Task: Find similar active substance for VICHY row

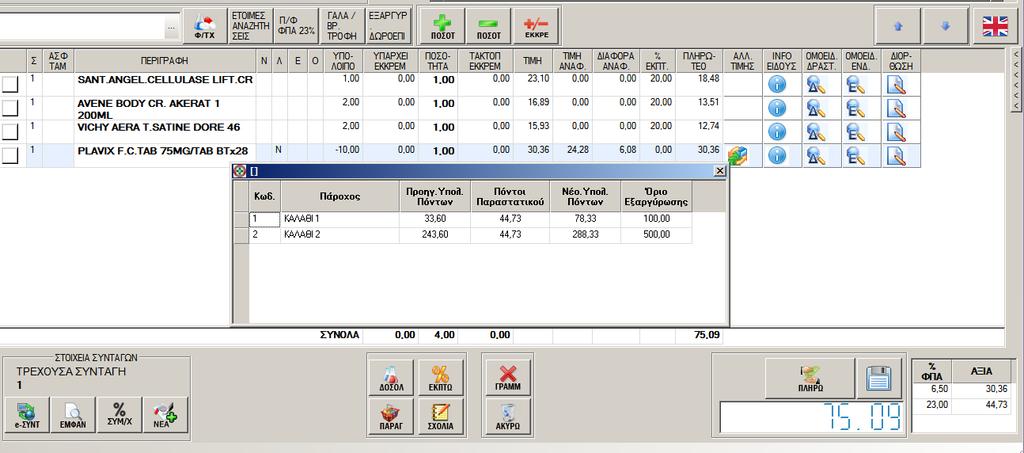Action: click(816, 132)
